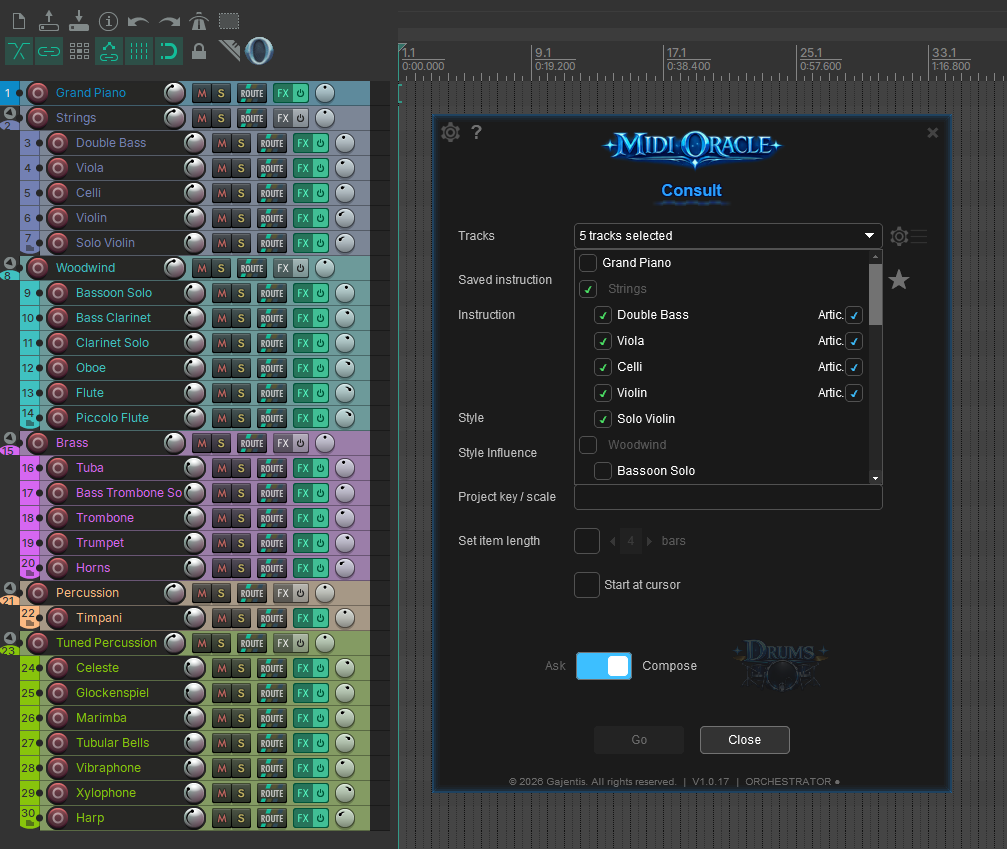Toggle the grid lines icon
Image resolution: width=1007 pixels, height=849 pixels.
(x=139, y=51)
